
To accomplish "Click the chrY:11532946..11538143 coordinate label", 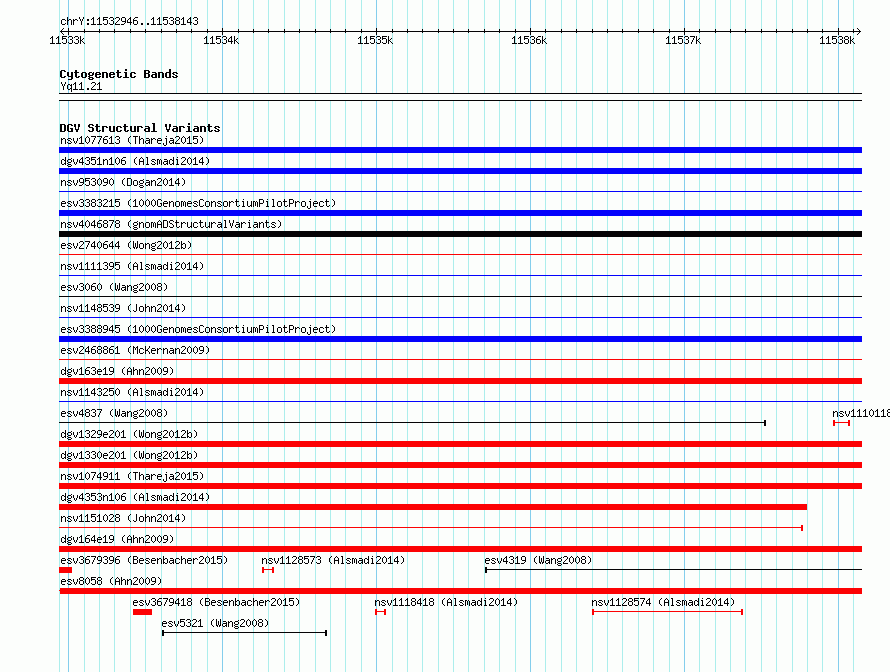I will coord(129,22).
